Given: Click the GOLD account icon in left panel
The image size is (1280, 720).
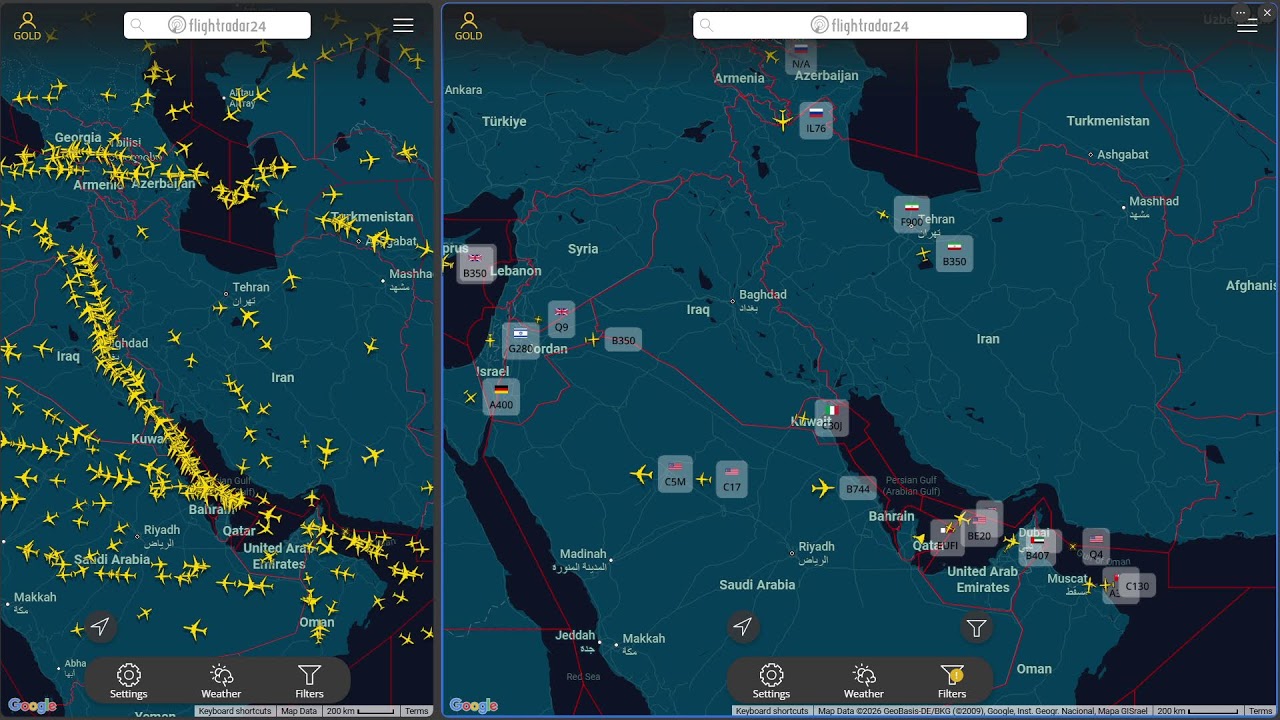Looking at the screenshot, I should 27,26.
